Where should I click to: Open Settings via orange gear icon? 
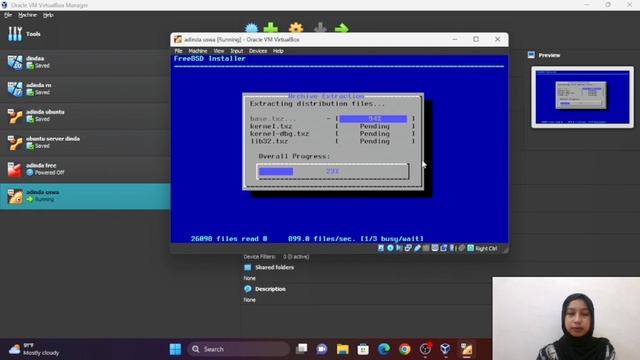click(296, 28)
